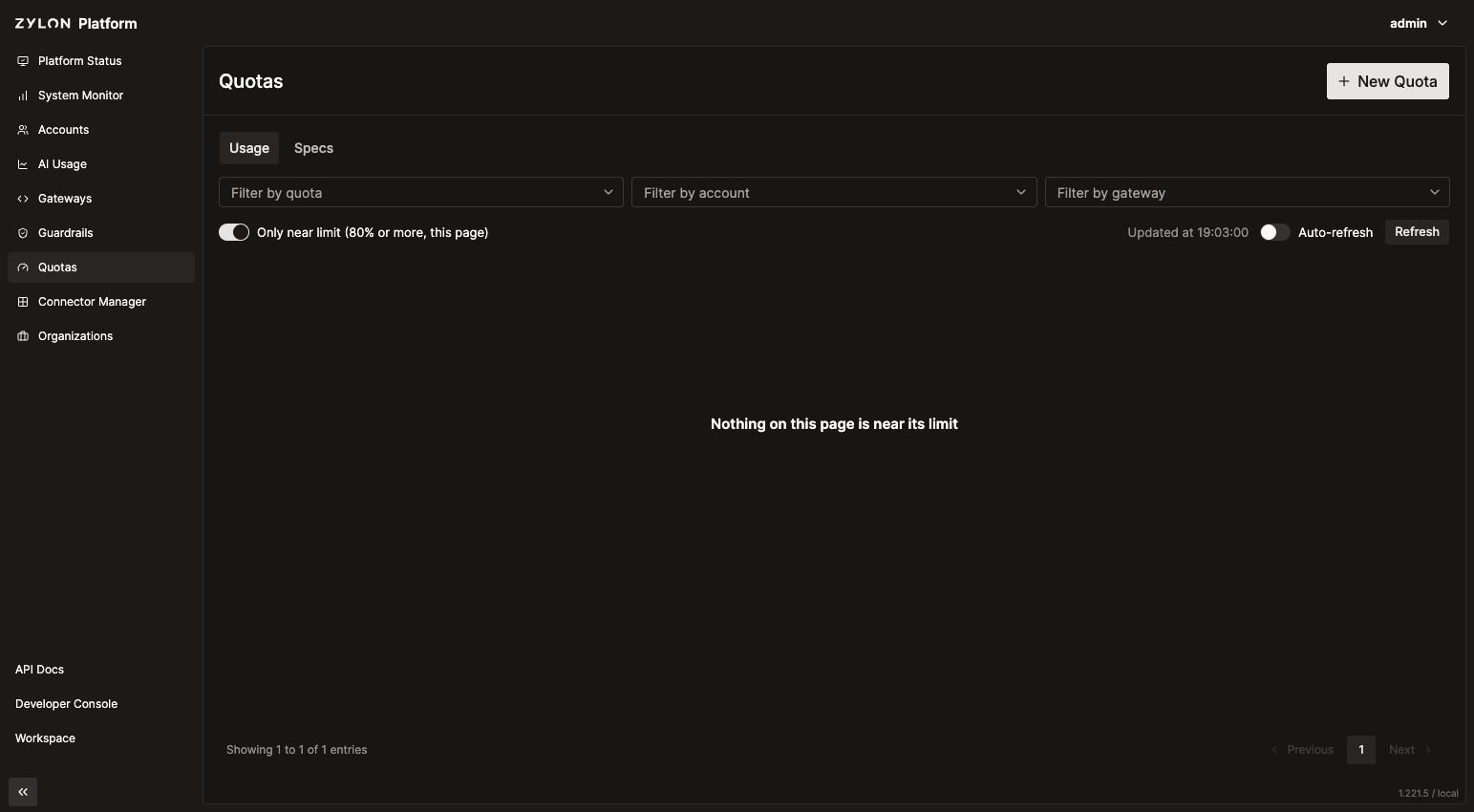Click the Gateways code brackets icon
Screen dimensions: 1474x812
coord(23,199)
